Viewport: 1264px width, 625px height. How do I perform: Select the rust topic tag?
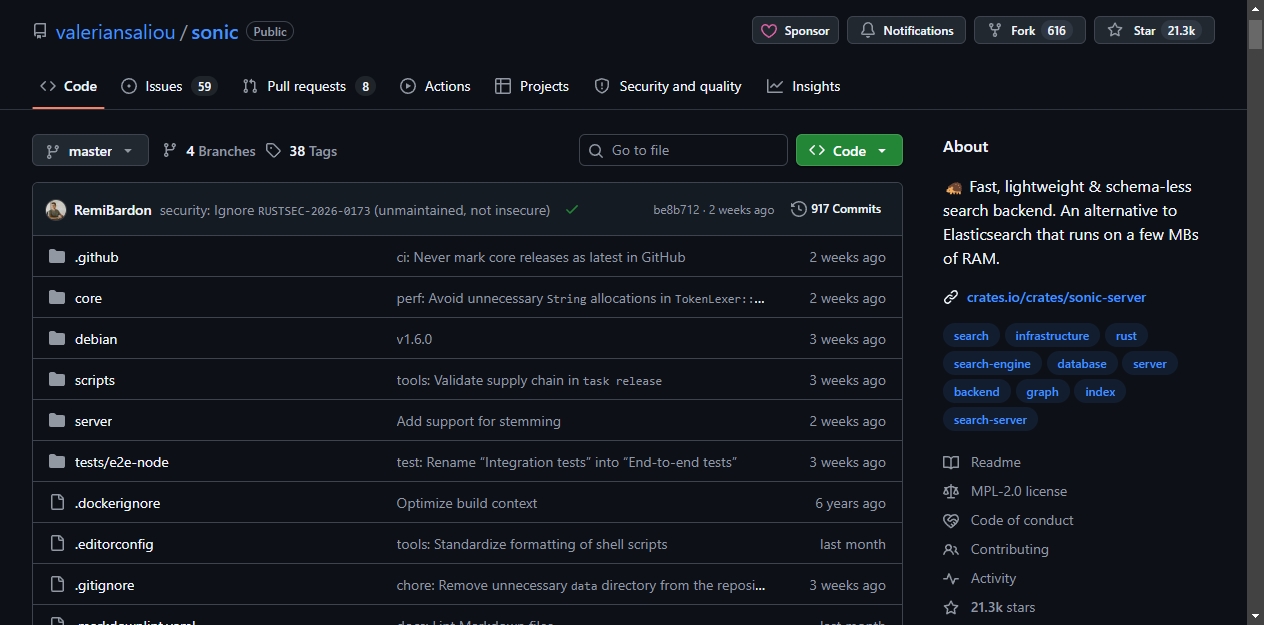[x=1126, y=336]
